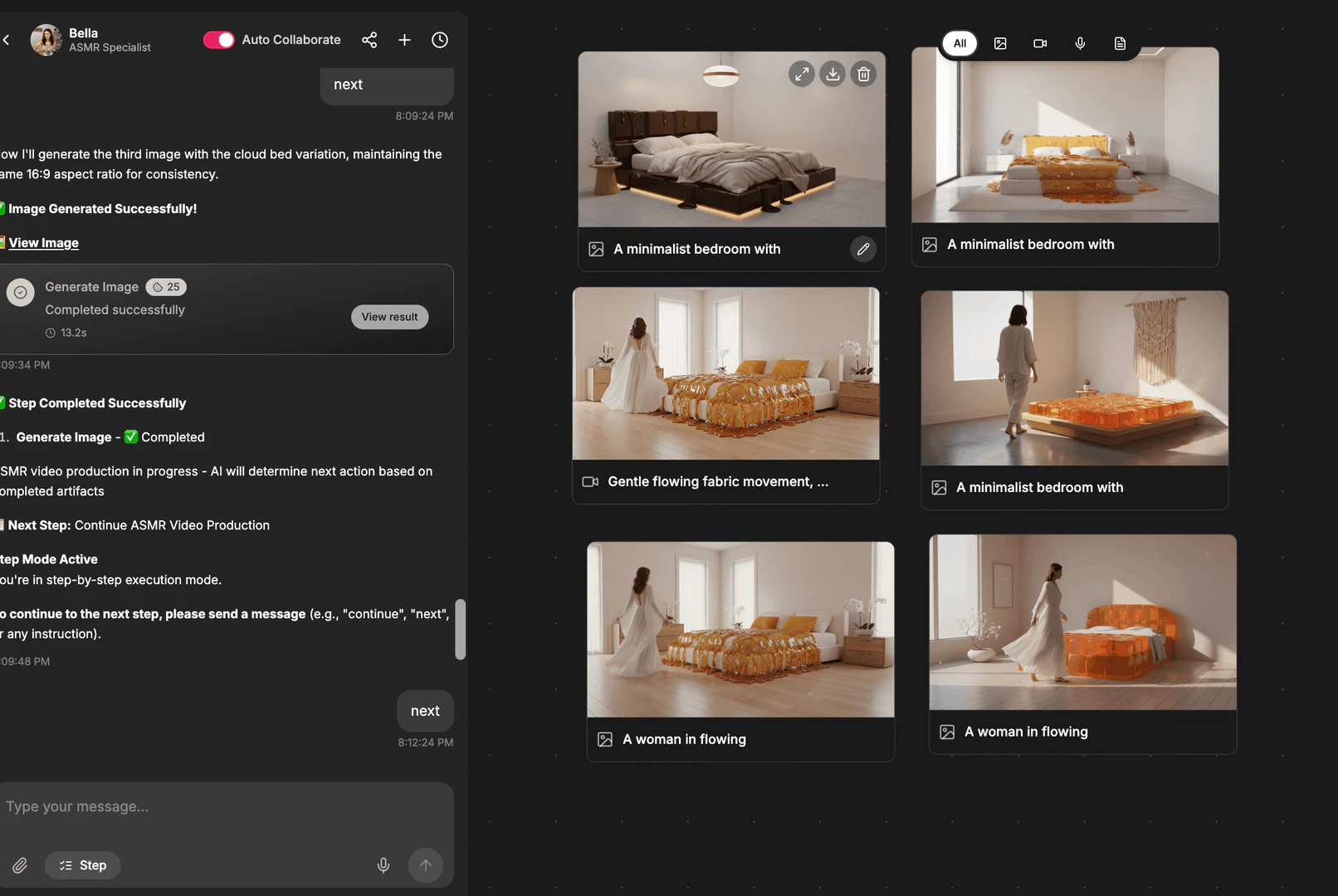Start a new chat with plus icon
This screenshot has width=1338, height=896.
pyautogui.click(x=404, y=40)
